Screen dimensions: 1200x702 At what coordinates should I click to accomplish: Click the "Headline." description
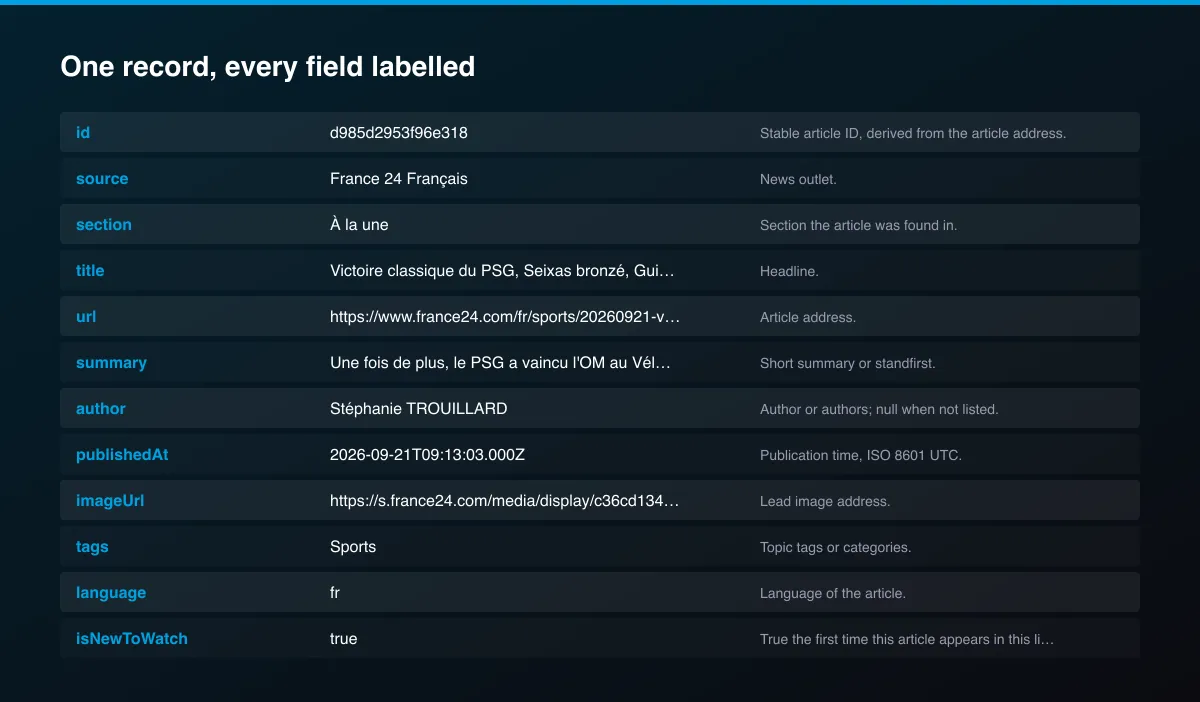[x=789, y=271]
